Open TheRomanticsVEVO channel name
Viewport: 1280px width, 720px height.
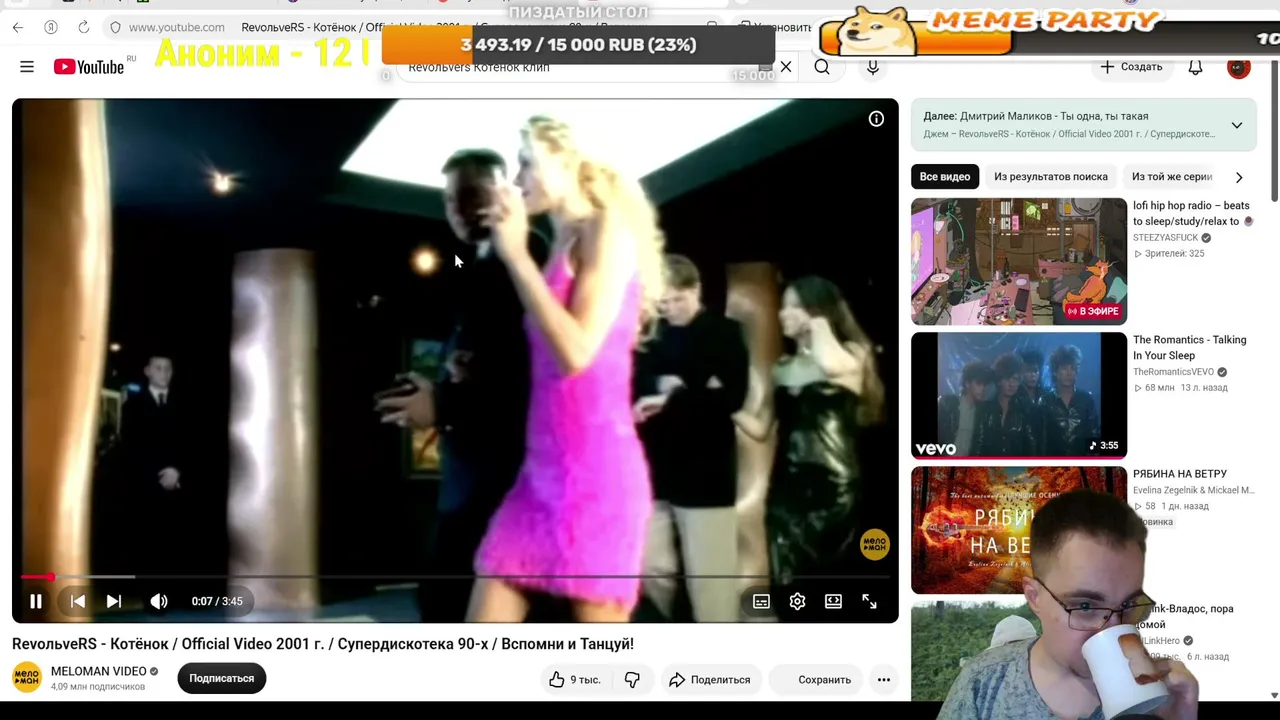1173,372
